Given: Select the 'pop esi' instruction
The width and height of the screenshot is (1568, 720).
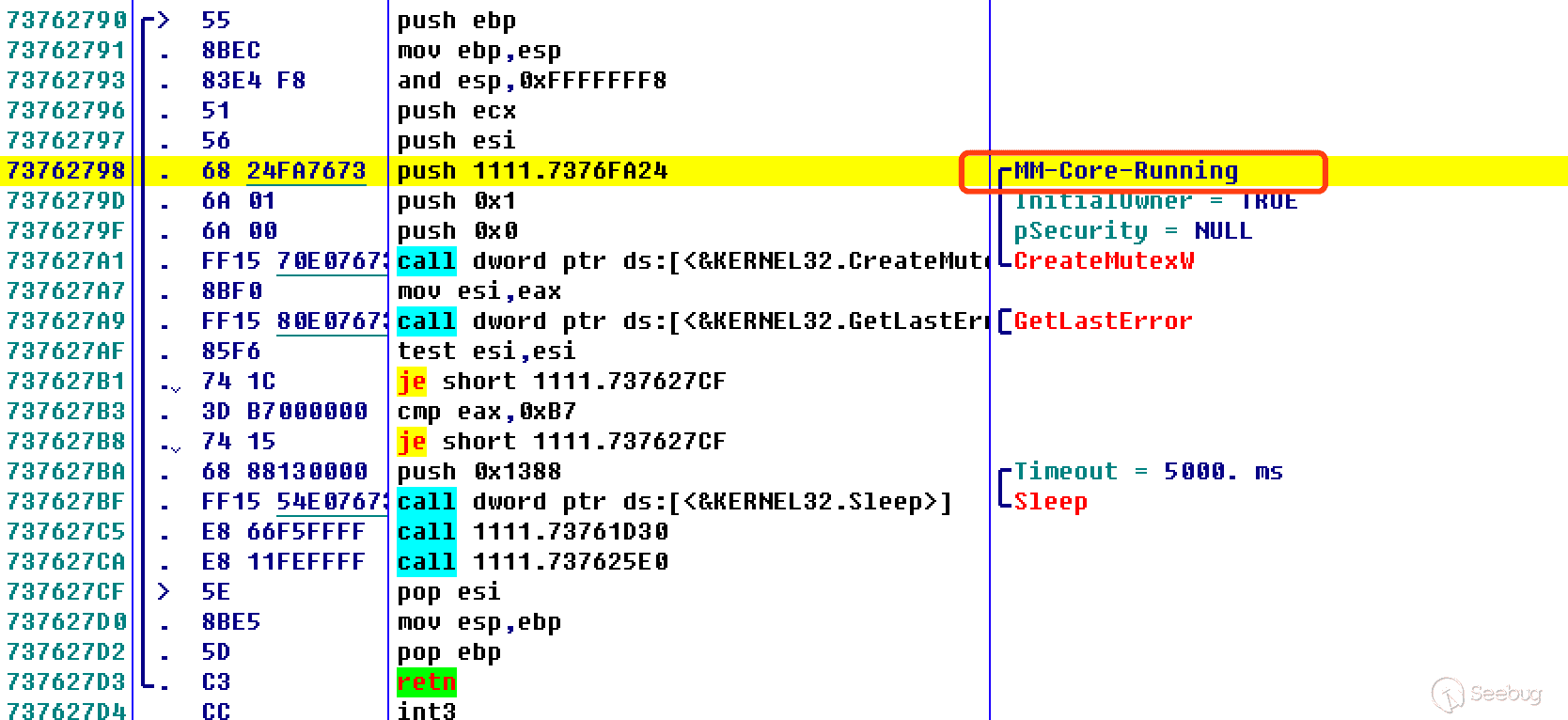Looking at the screenshot, I should click(448, 591).
